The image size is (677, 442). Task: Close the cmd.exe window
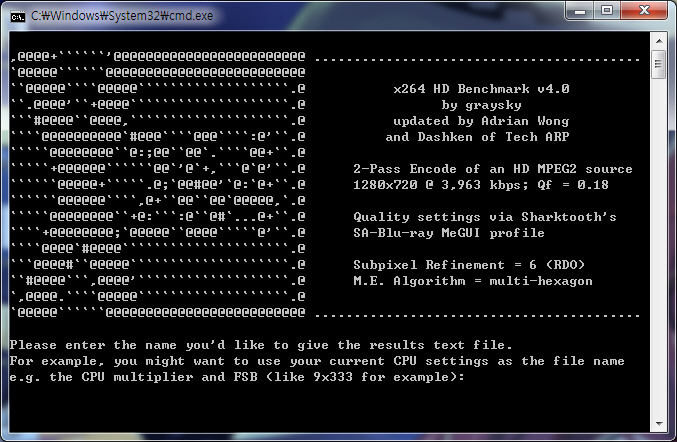pos(644,10)
